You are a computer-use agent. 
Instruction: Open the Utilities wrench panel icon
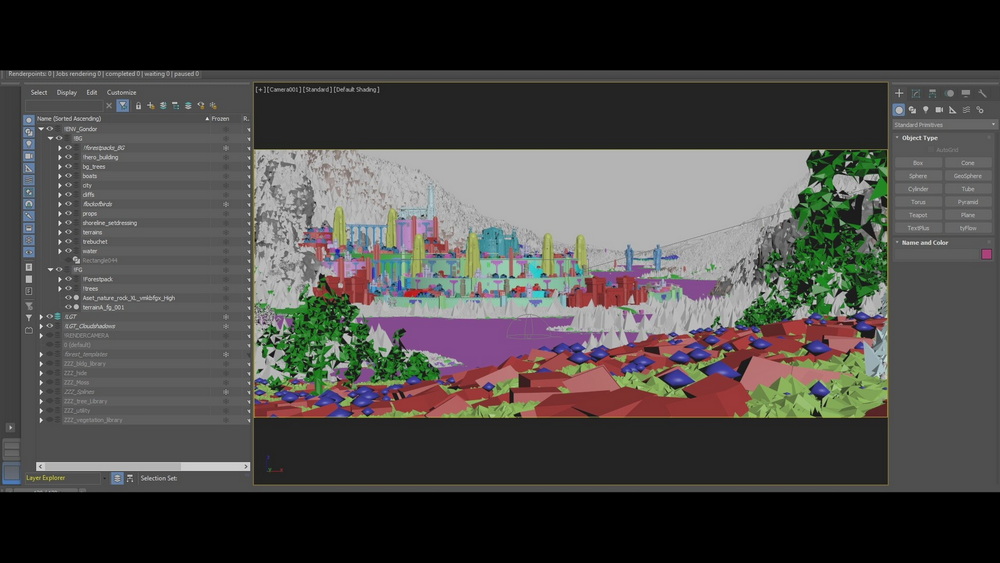[982, 94]
